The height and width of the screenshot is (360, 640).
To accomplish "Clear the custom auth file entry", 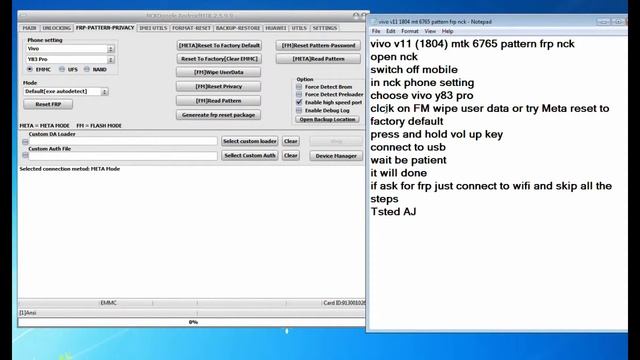I will coord(291,156).
